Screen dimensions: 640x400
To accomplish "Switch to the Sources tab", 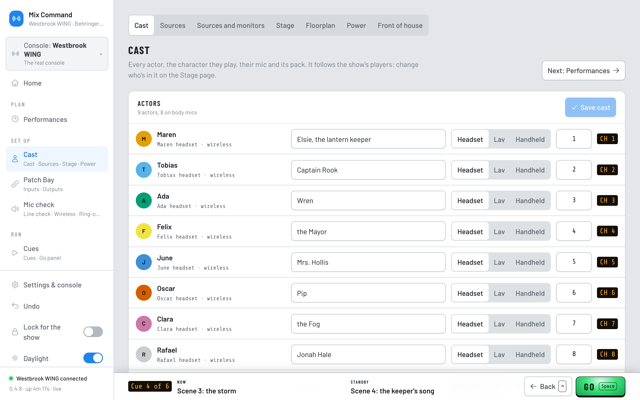I will click(x=172, y=25).
